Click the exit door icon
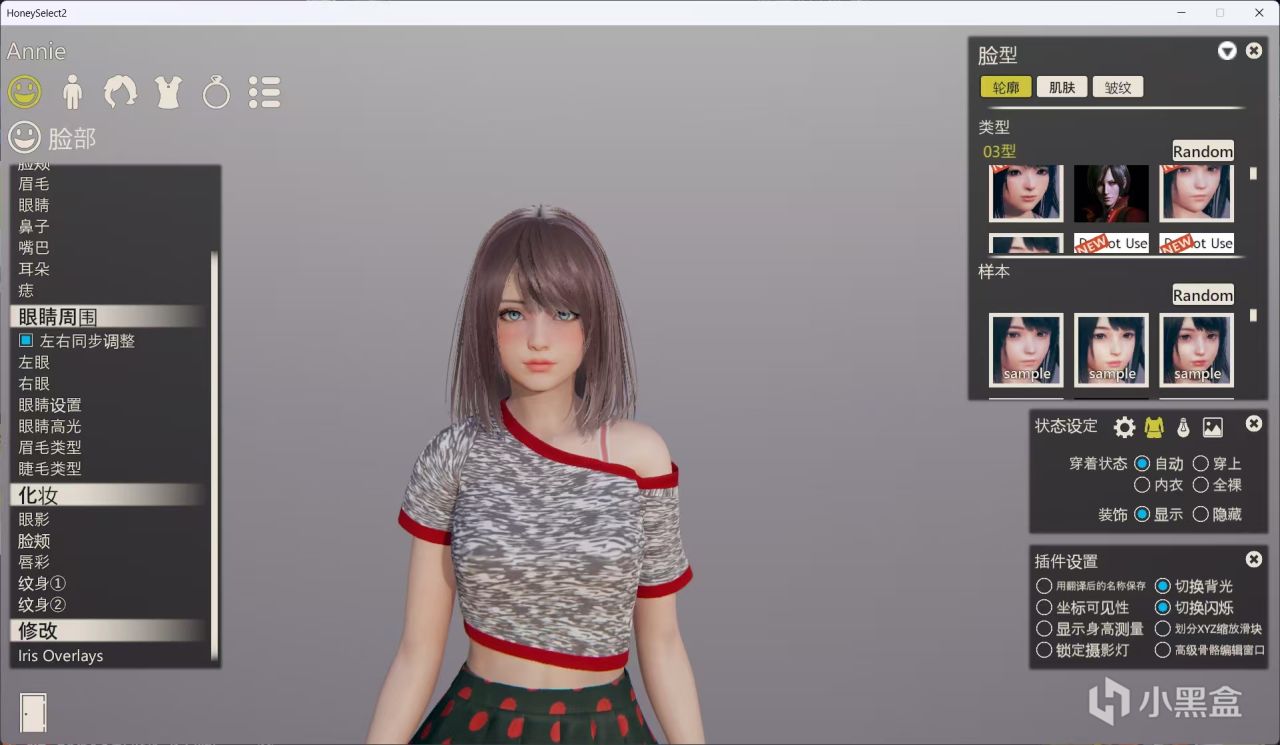This screenshot has width=1280, height=745. [33, 712]
